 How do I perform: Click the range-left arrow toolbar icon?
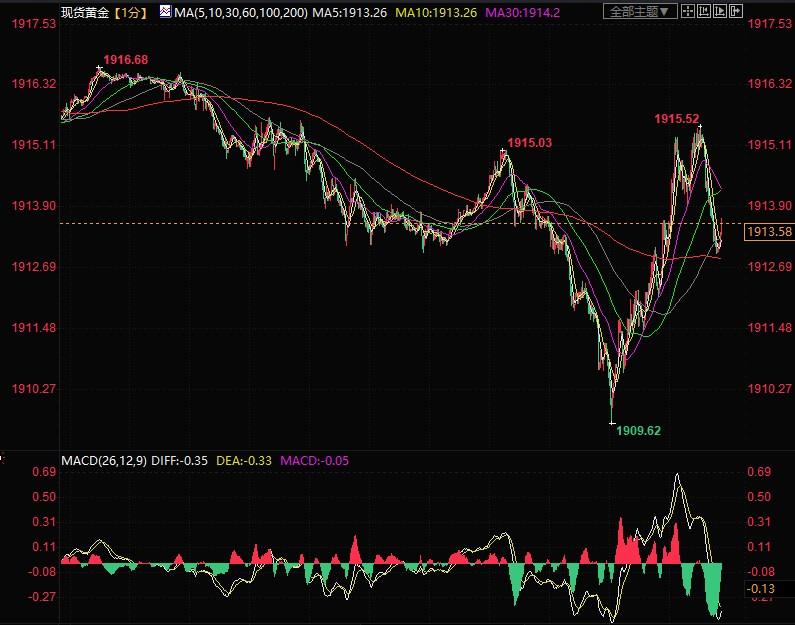click(x=706, y=12)
